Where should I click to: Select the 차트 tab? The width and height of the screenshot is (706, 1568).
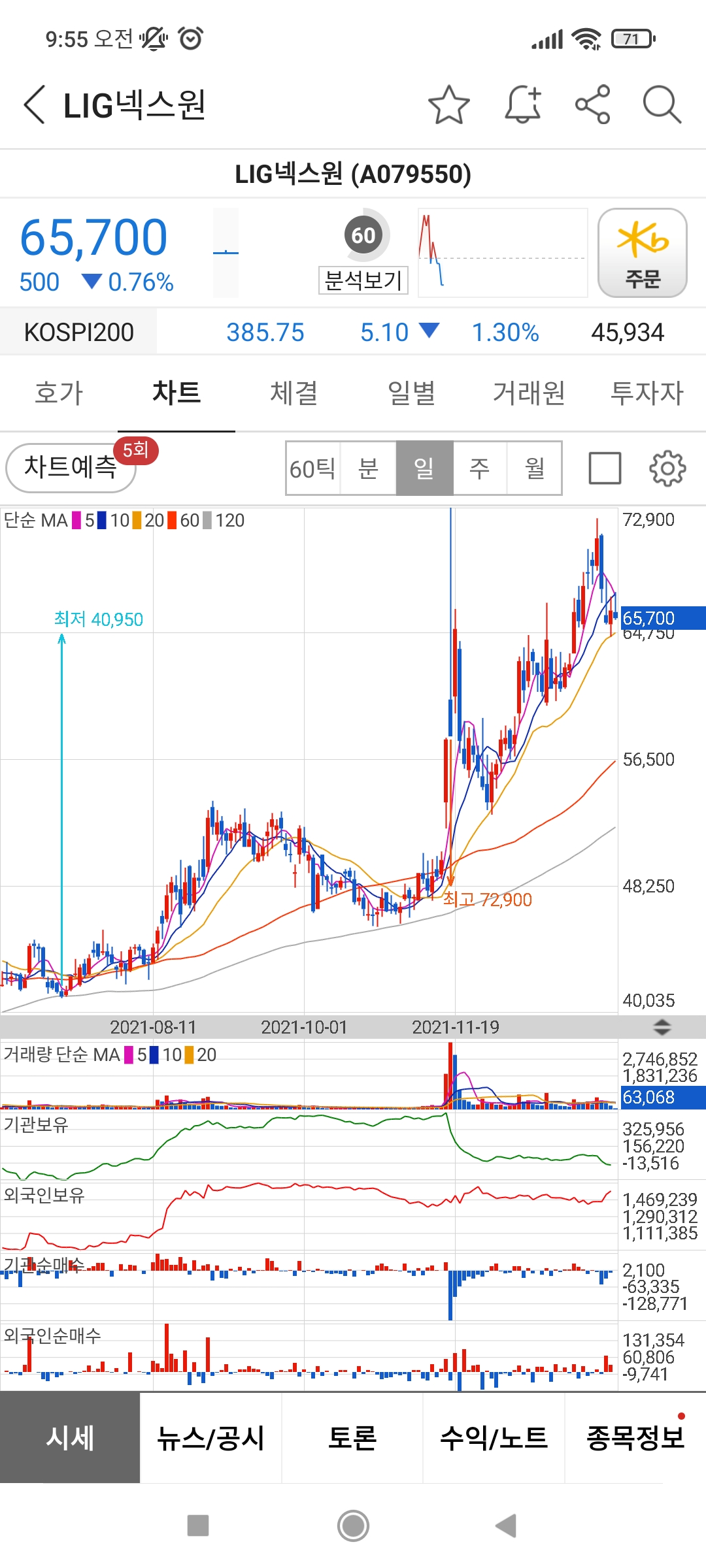click(176, 393)
